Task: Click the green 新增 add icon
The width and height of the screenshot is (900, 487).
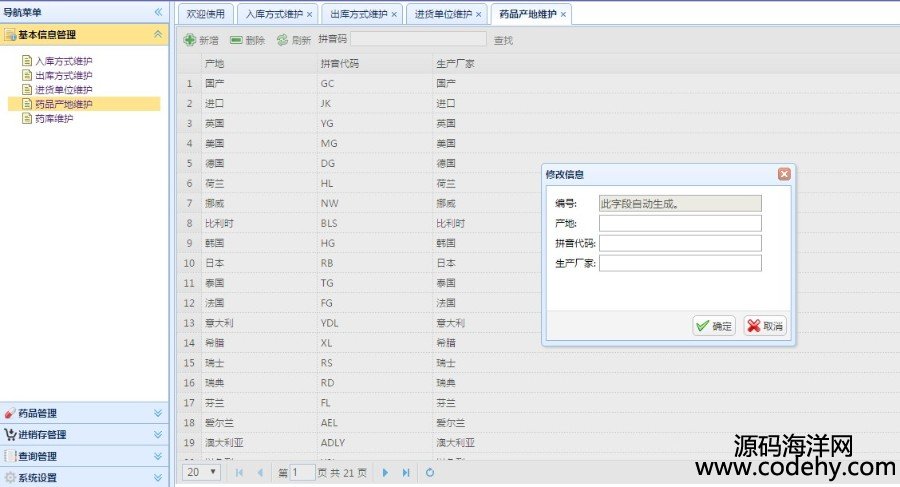Action: (x=190, y=40)
